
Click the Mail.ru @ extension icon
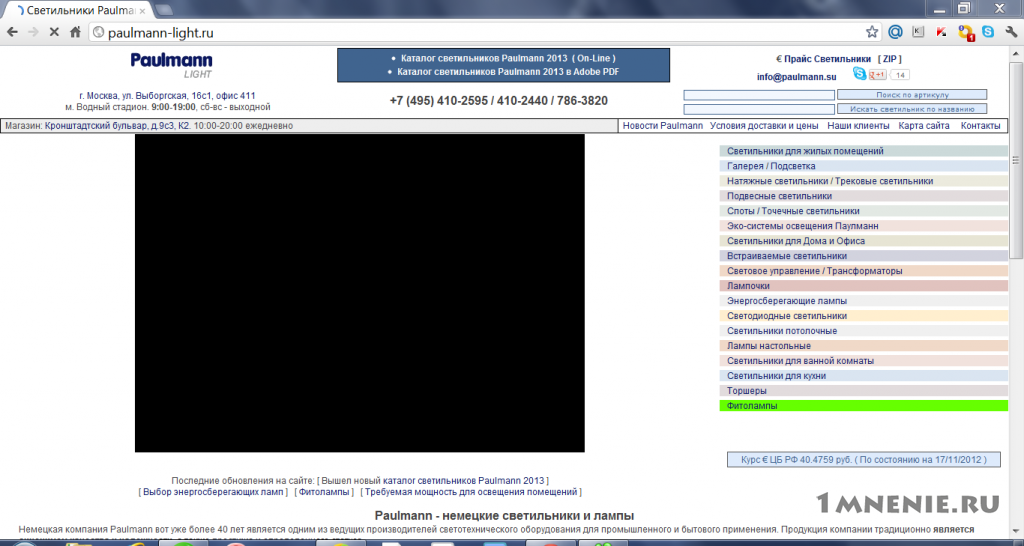click(895, 32)
